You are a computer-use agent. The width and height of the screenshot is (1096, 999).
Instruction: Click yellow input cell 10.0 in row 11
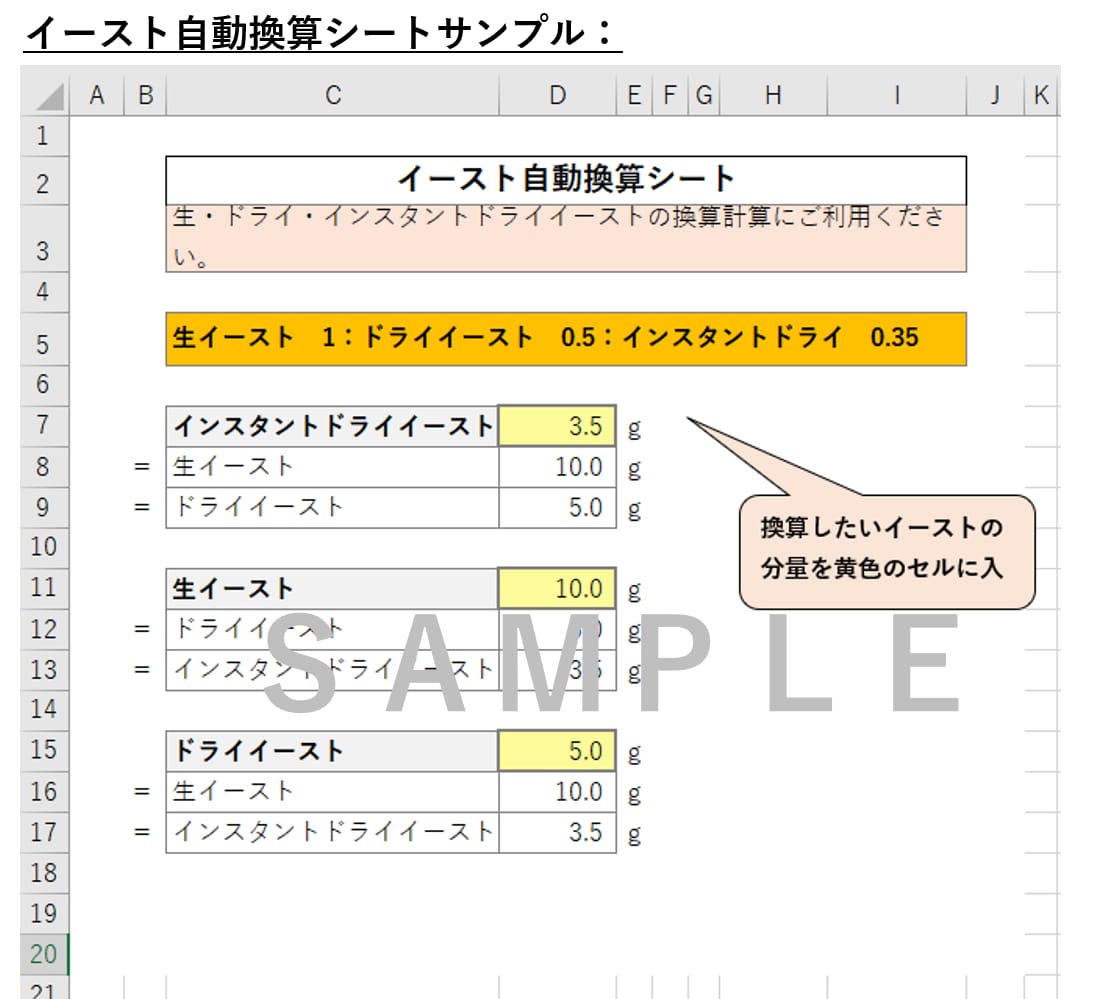557,589
